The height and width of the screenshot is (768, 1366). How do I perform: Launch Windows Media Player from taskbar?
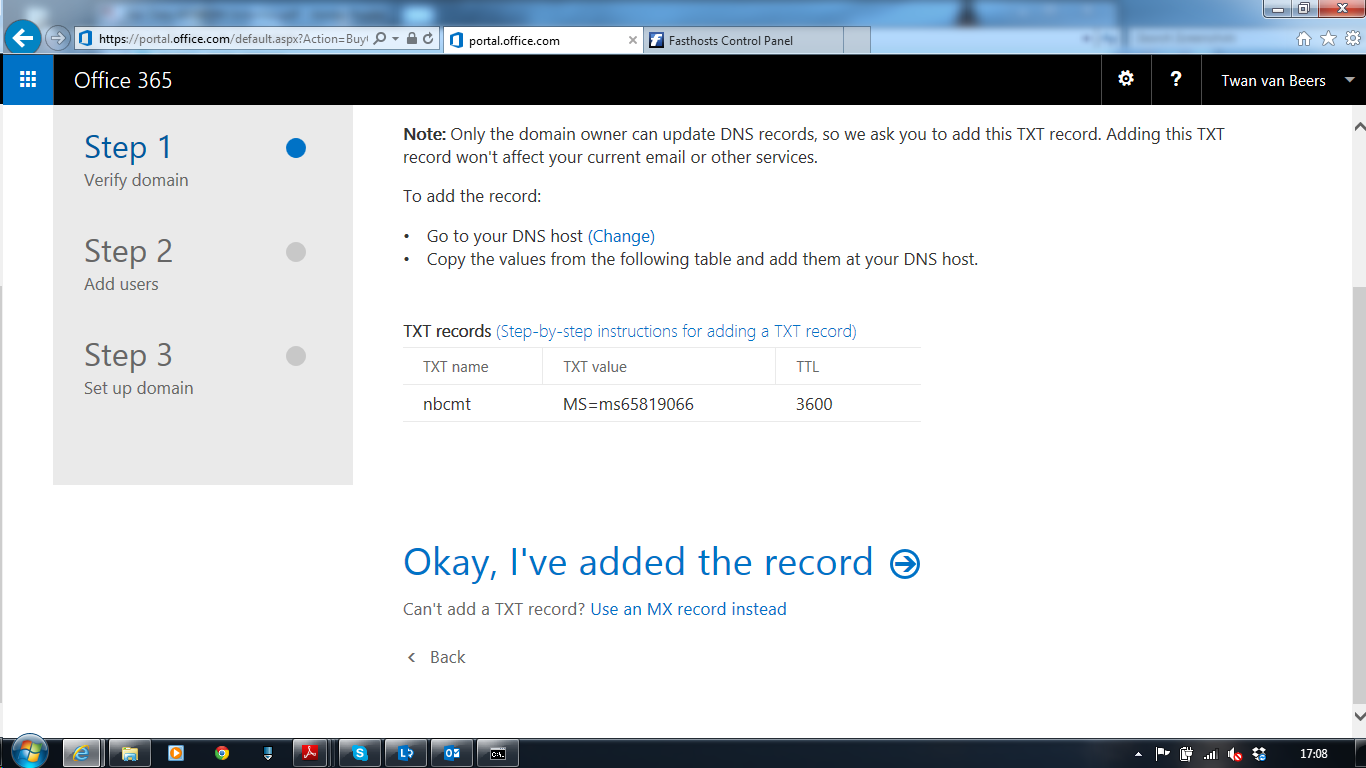click(x=176, y=753)
